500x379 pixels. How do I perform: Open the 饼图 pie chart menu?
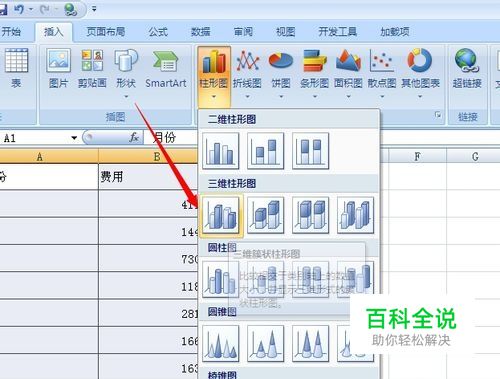click(281, 73)
